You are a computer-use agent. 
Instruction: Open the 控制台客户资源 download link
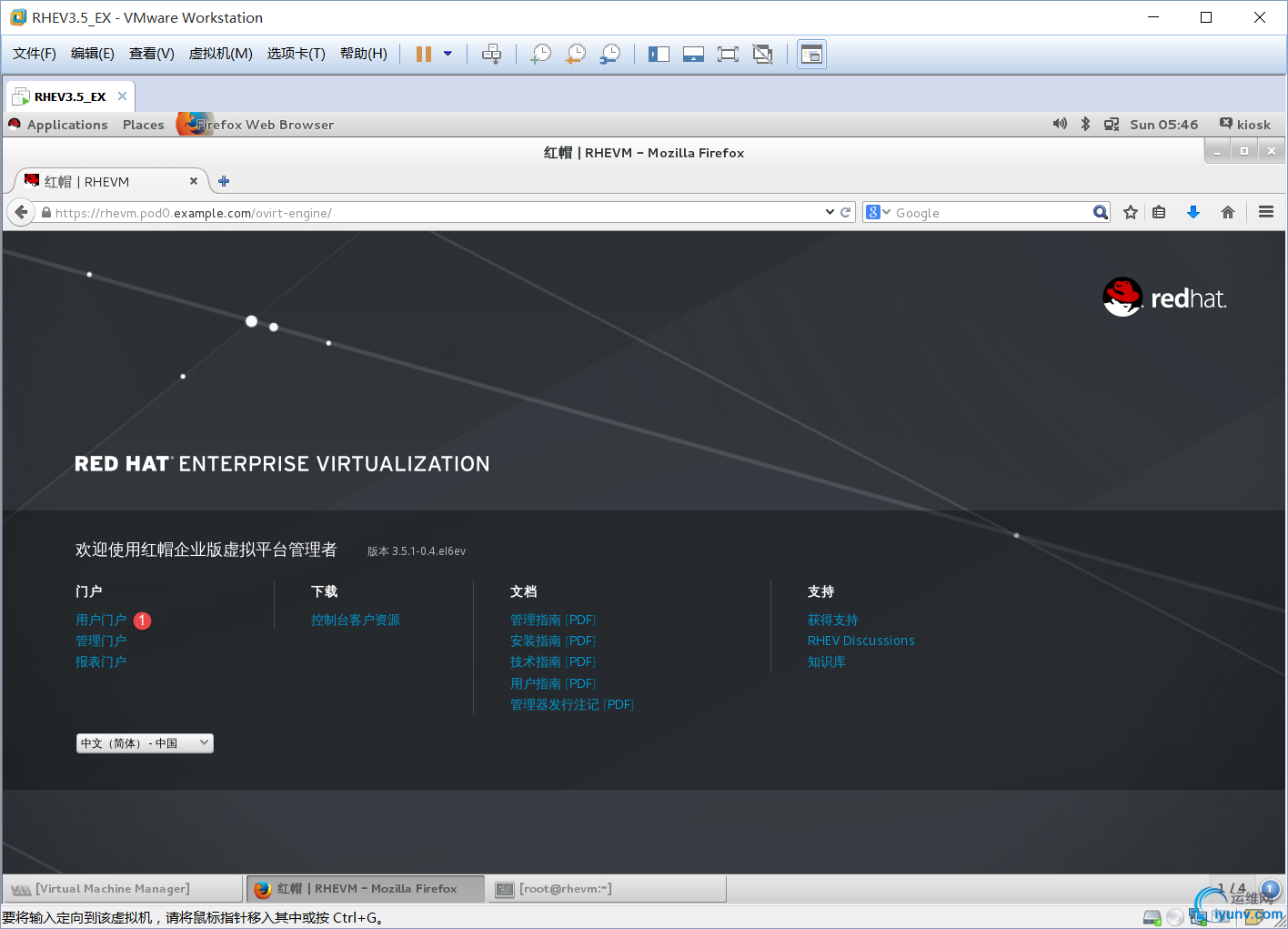356,620
